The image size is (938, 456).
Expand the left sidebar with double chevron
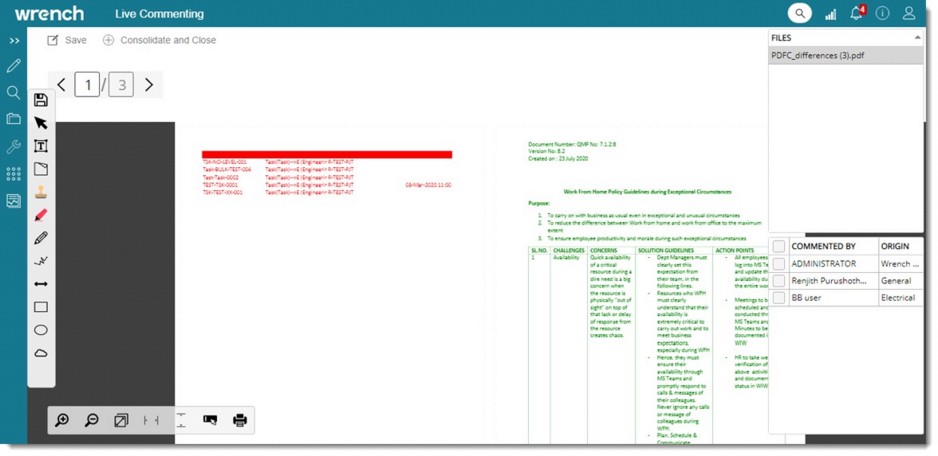coord(14,41)
